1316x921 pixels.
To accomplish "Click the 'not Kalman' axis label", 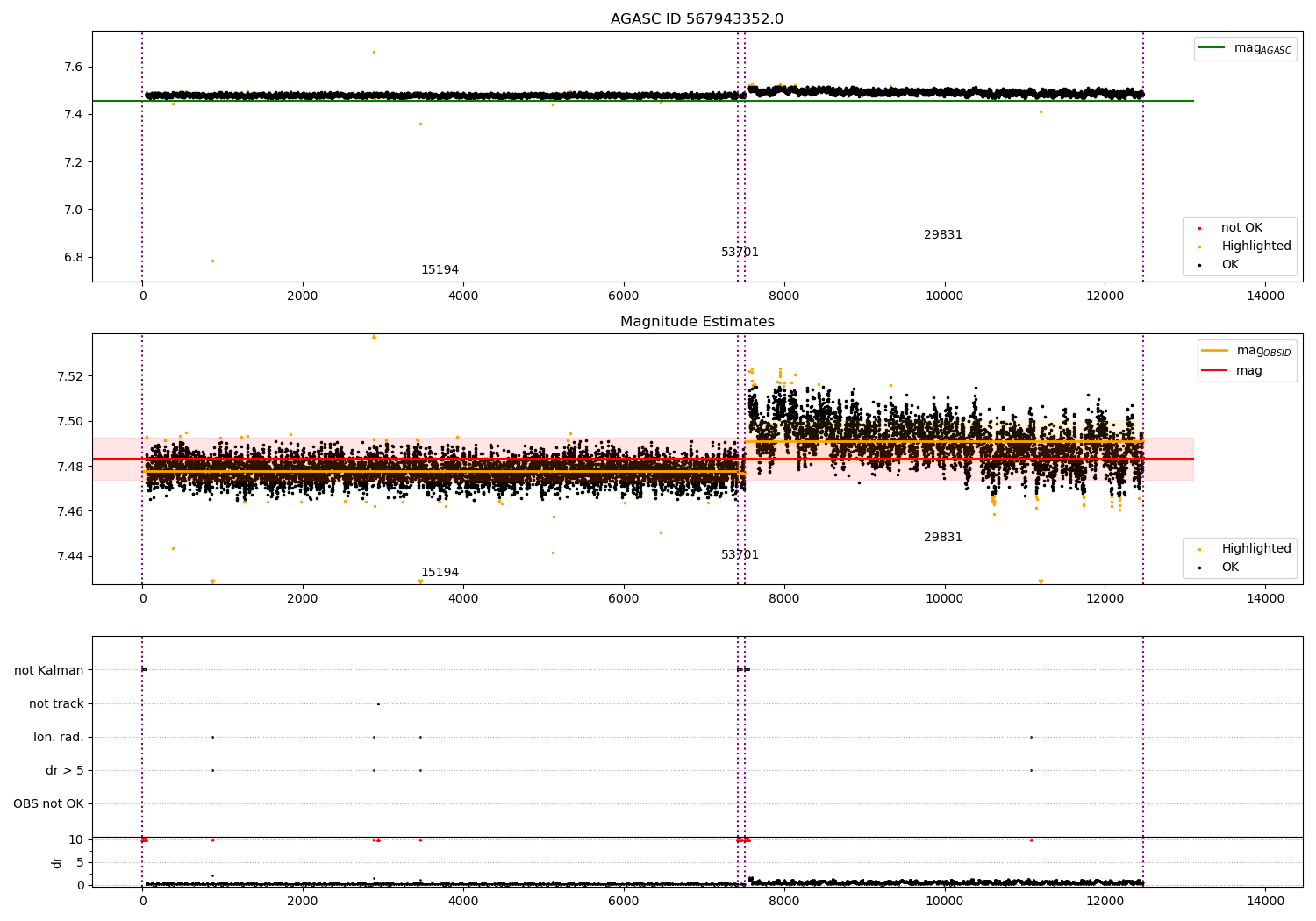I will point(49,671).
